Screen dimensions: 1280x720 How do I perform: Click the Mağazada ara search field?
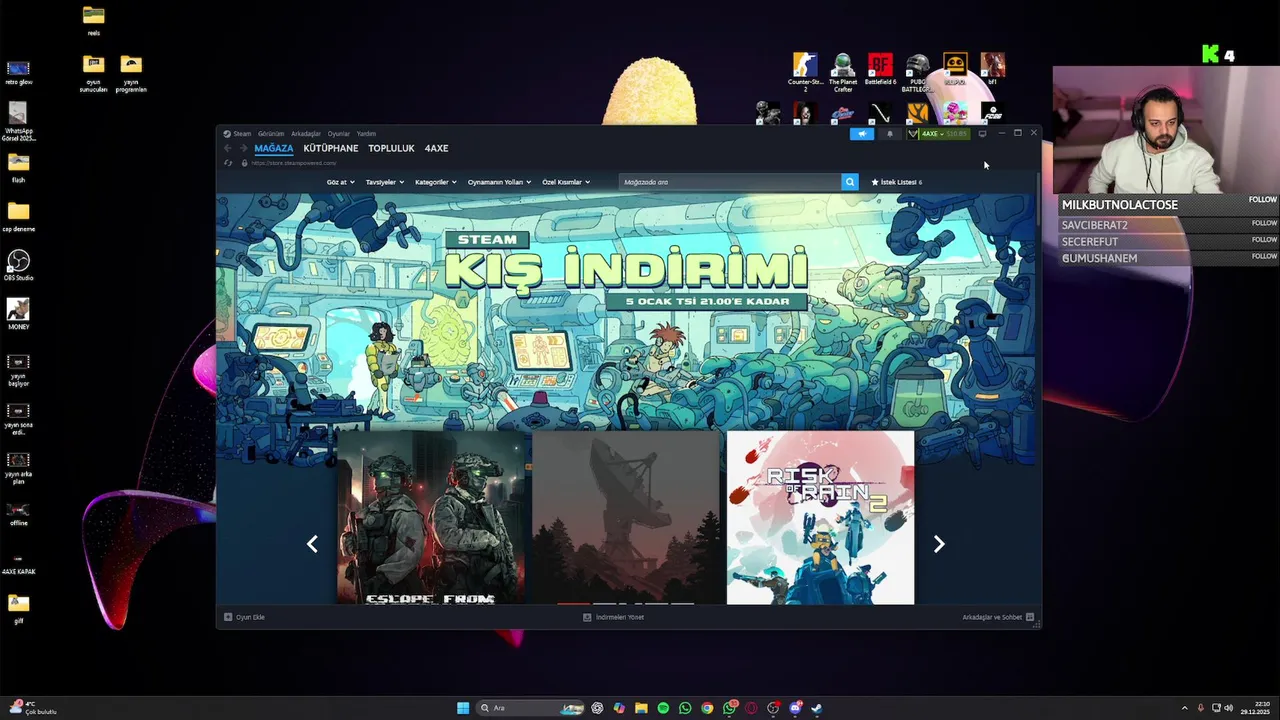[730, 182]
